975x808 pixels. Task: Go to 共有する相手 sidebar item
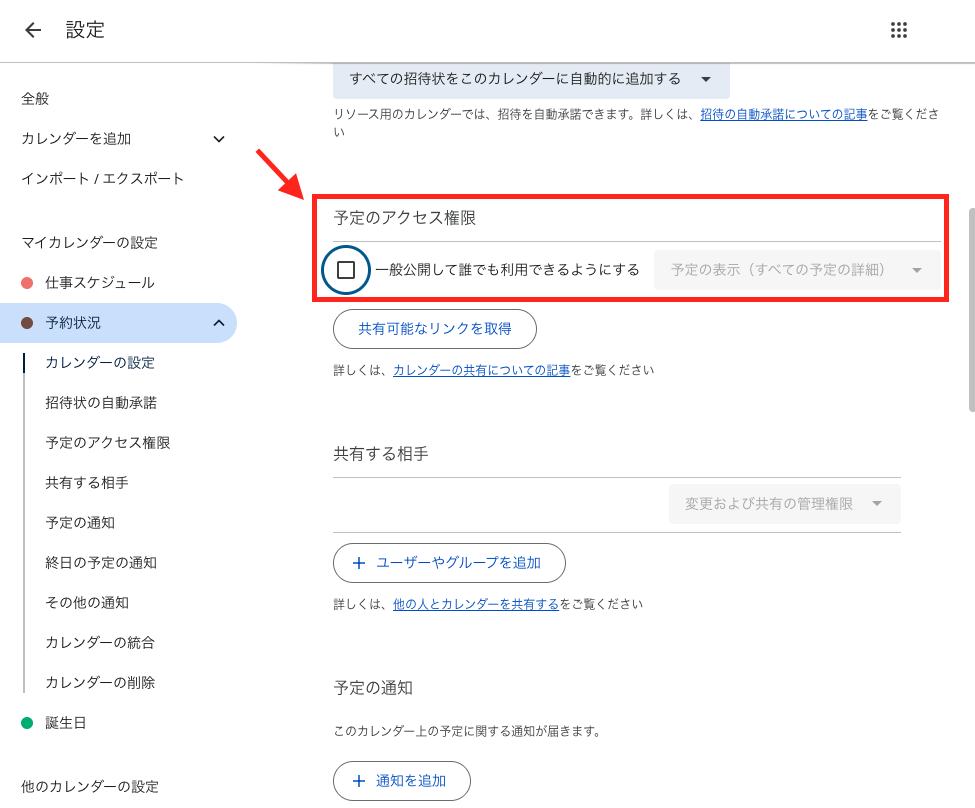coord(86,483)
